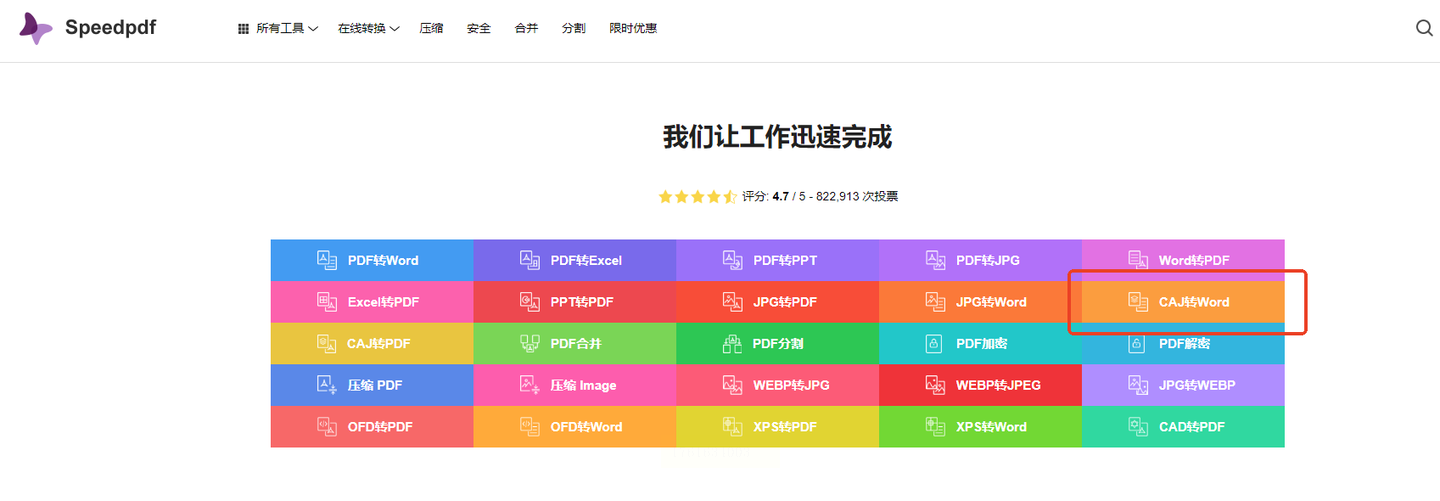
Task: Click the five-star rating stars
Action: point(697,197)
